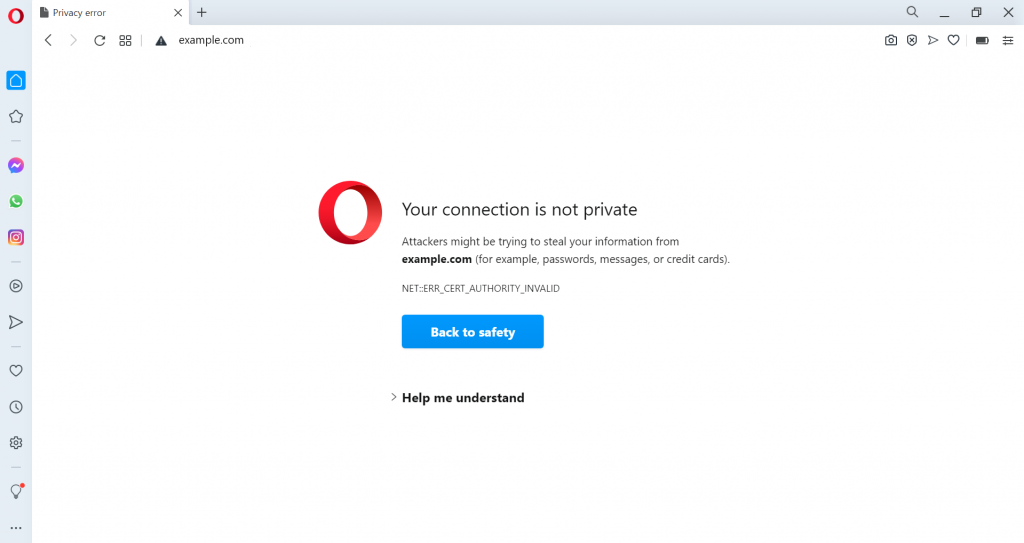The image size is (1024, 543).
Task: Expand the Help me understand section
Action: click(462, 398)
